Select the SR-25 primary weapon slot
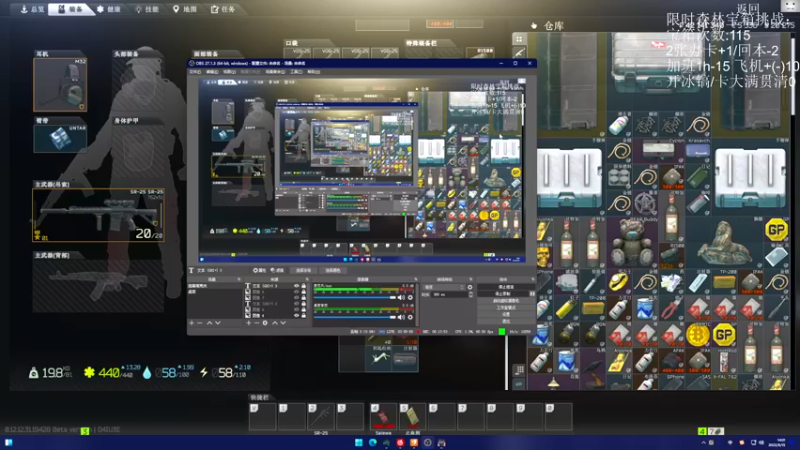Image resolution: width=800 pixels, height=450 pixels. coord(98,215)
